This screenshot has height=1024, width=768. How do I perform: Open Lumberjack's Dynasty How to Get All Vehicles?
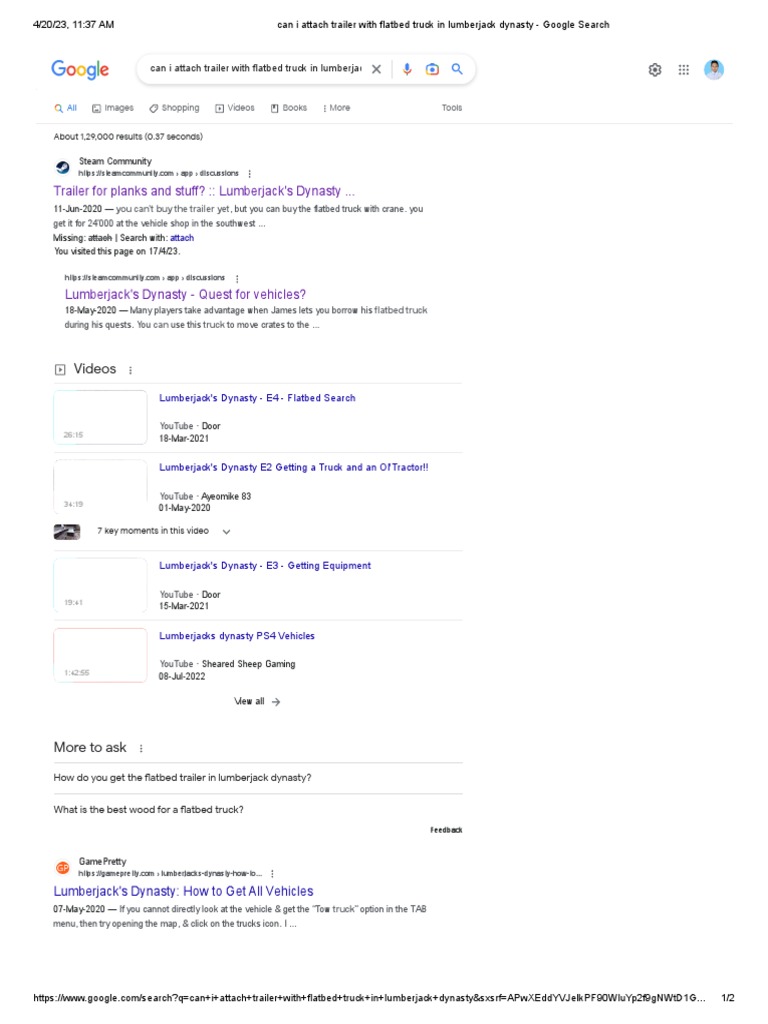click(184, 891)
